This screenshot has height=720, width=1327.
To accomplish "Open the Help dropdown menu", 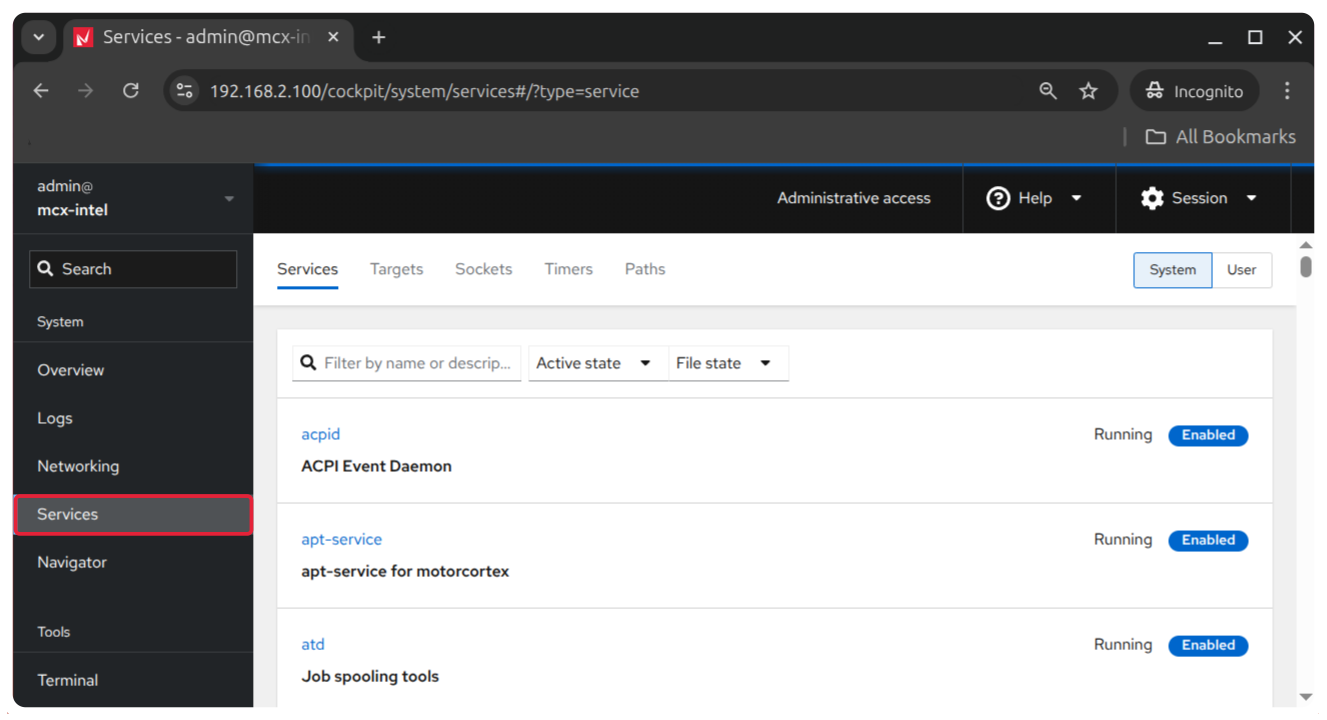I will pos(1034,198).
